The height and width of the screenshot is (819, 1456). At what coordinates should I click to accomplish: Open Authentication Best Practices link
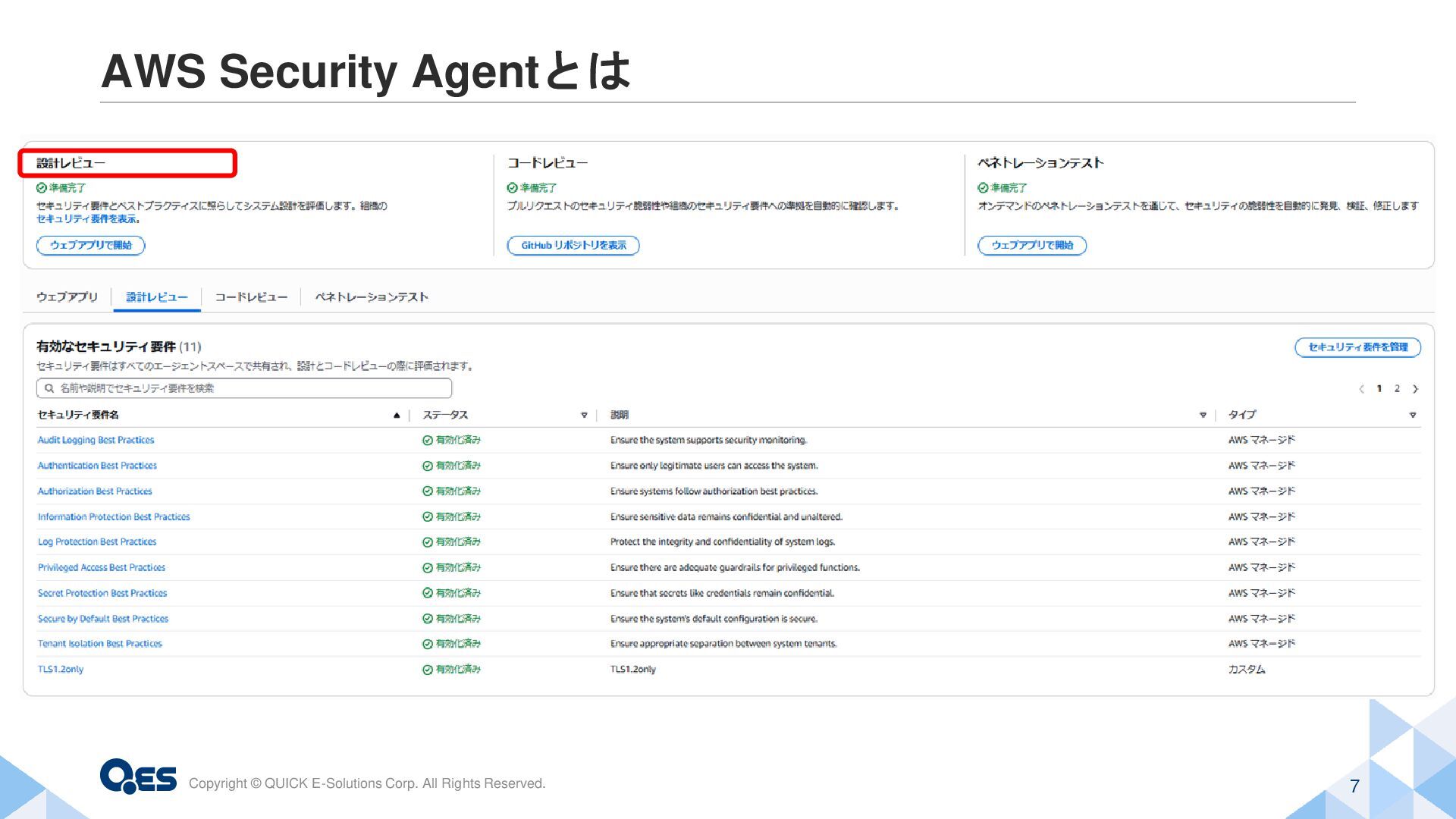tap(97, 466)
